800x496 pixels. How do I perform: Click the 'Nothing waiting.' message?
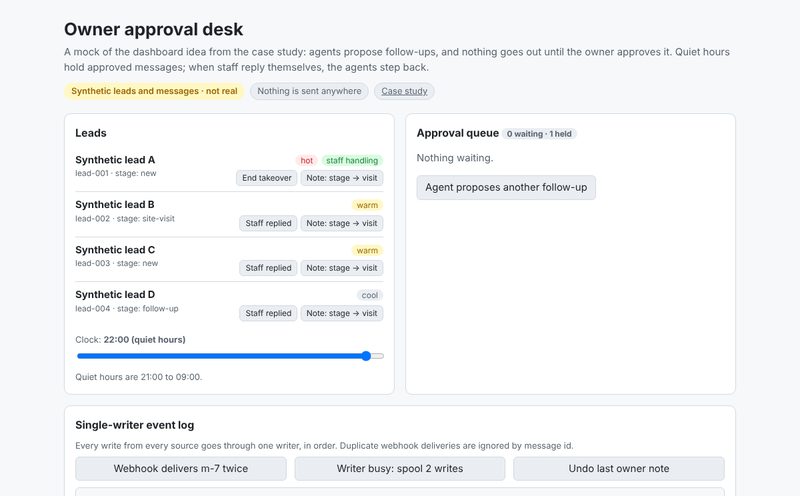[455, 158]
